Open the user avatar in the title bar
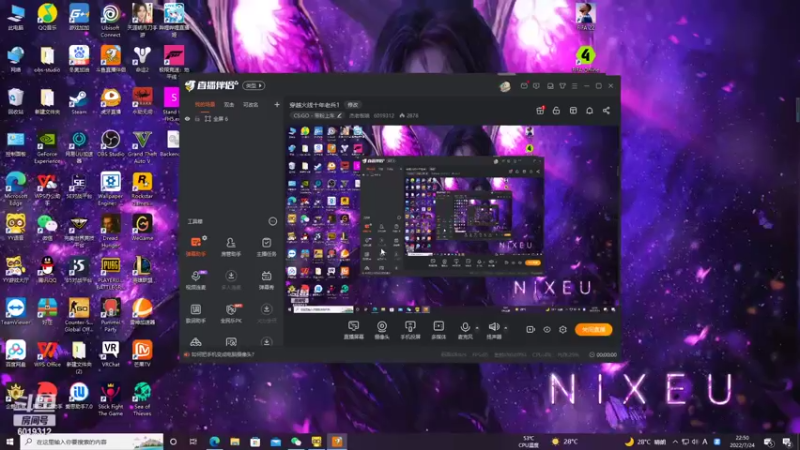The image size is (800, 450). click(505, 86)
